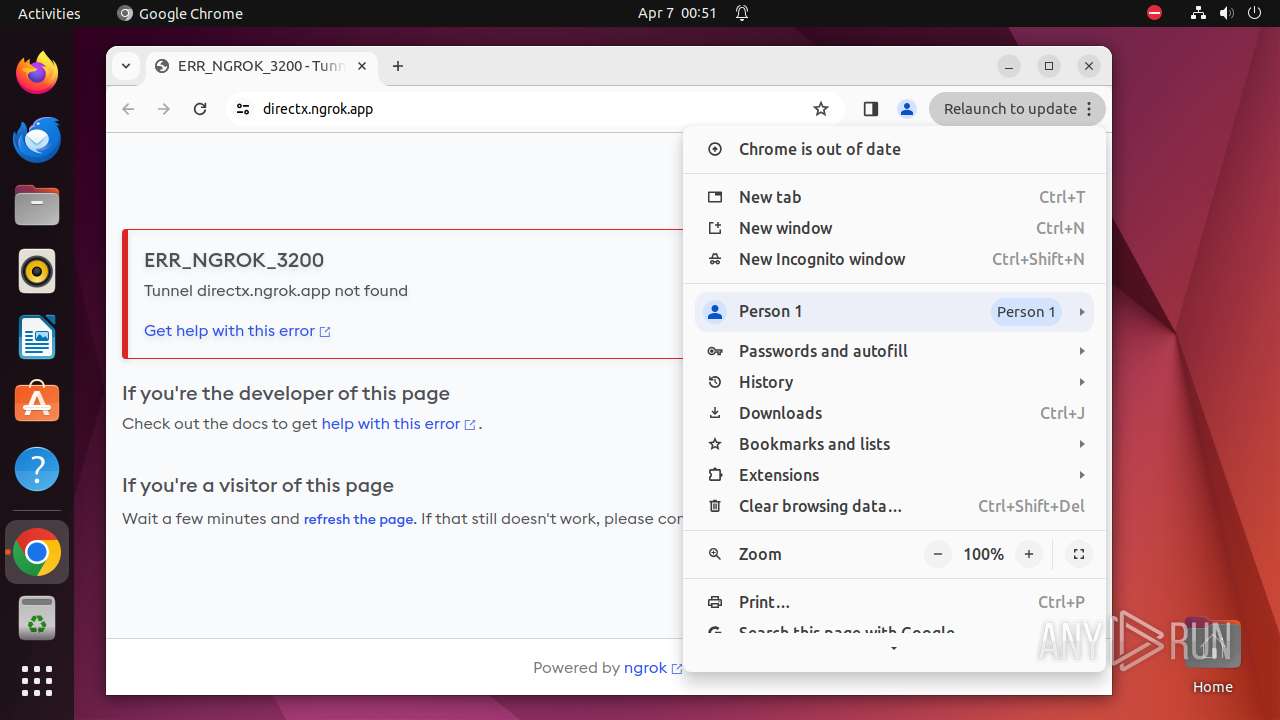Follow developer help with this error link

(x=398, y=424)
